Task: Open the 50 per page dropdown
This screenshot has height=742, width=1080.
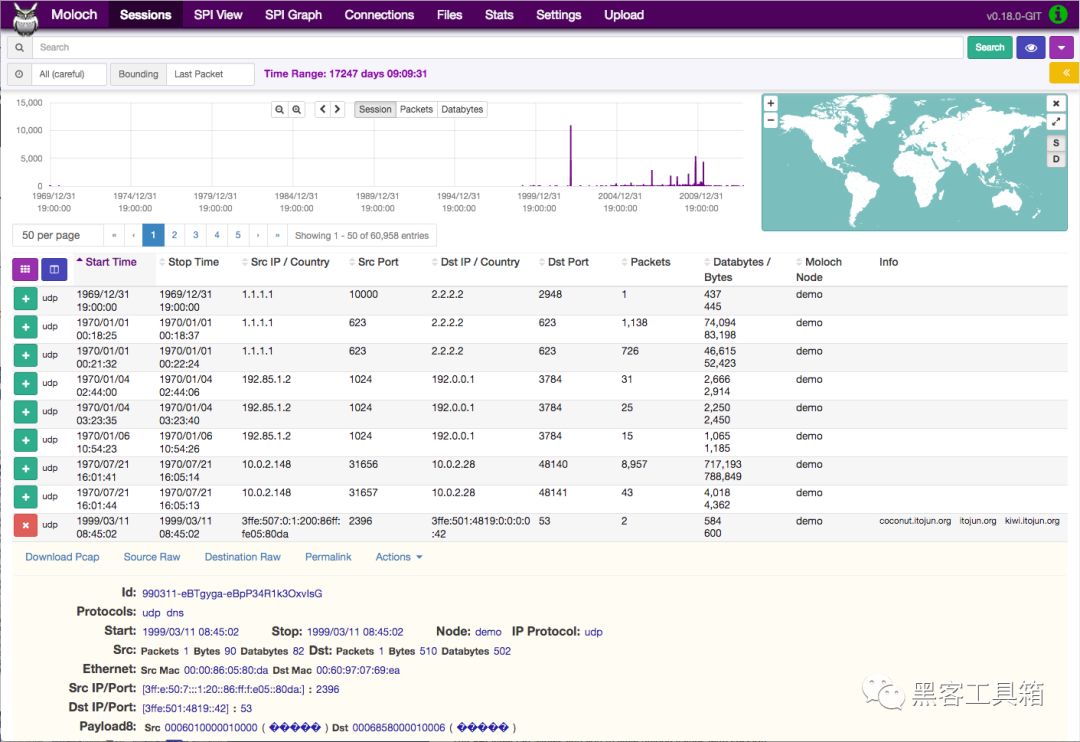Action: [58, 235]
